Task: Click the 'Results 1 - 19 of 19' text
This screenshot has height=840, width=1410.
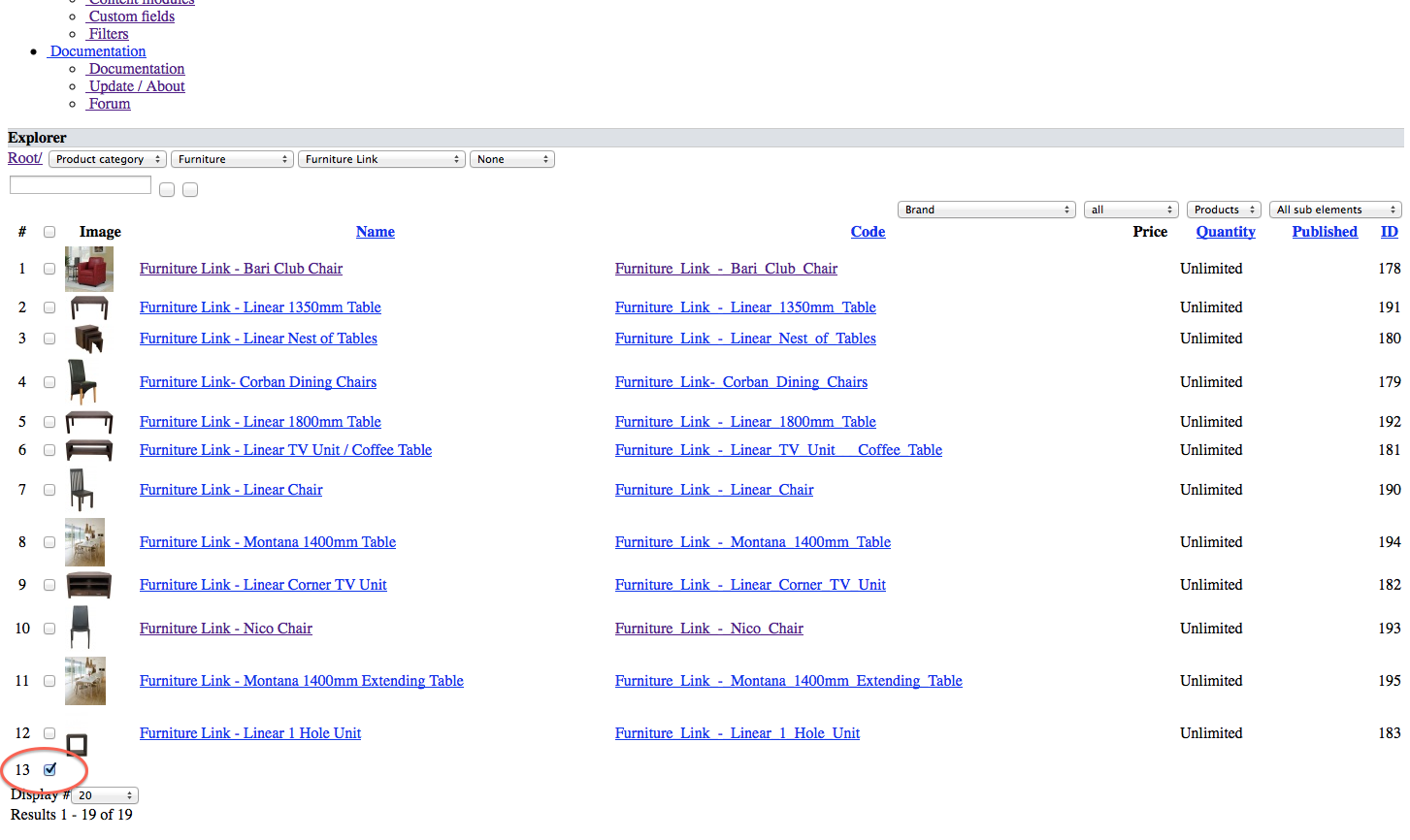Action: (72, 815)
